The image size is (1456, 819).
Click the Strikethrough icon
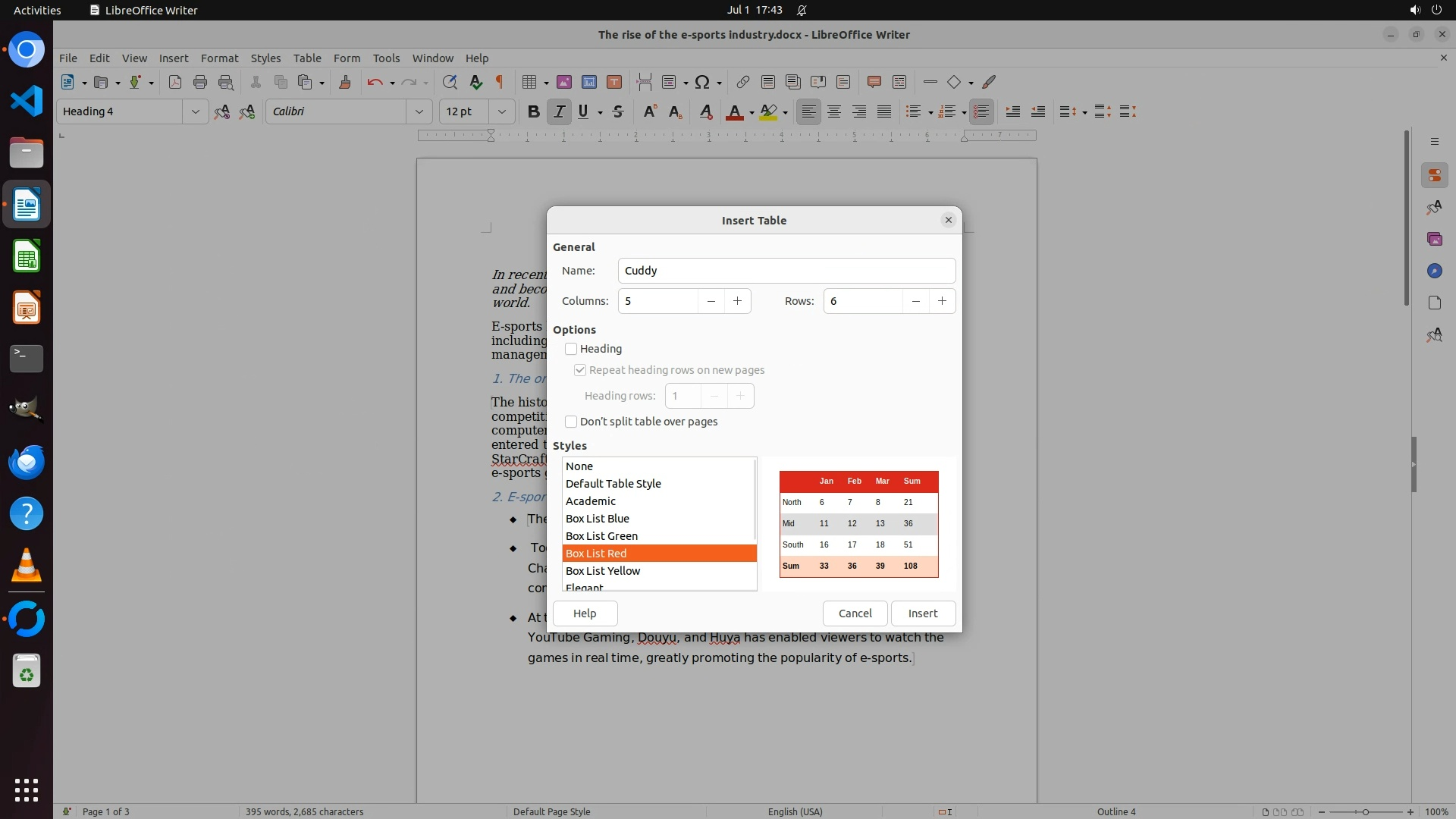coord(618,111)
